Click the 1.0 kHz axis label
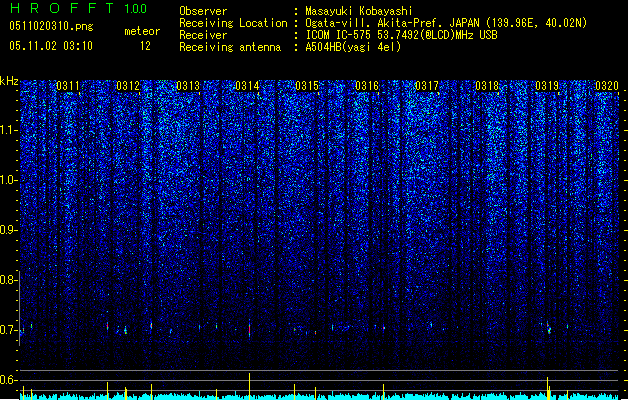Viewport: 629px width, 400px height. point(8,180)
